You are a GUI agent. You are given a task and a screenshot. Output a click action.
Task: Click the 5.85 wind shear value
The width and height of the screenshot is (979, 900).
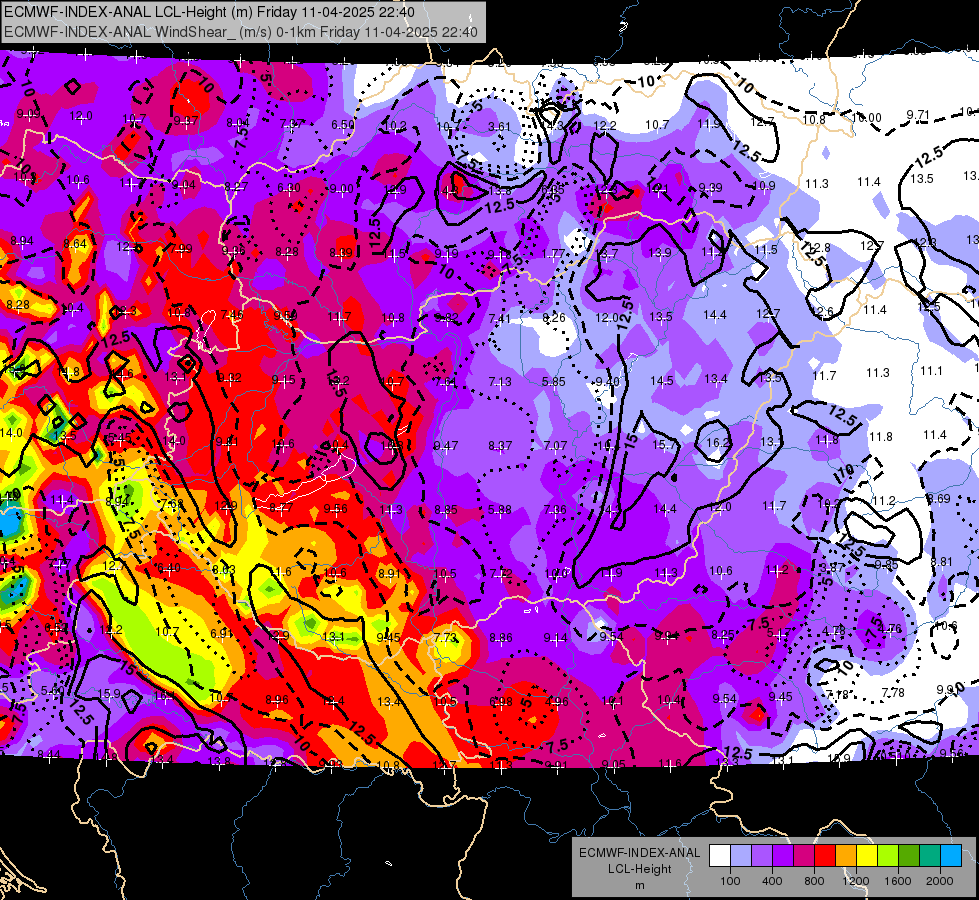click(554, 381)
